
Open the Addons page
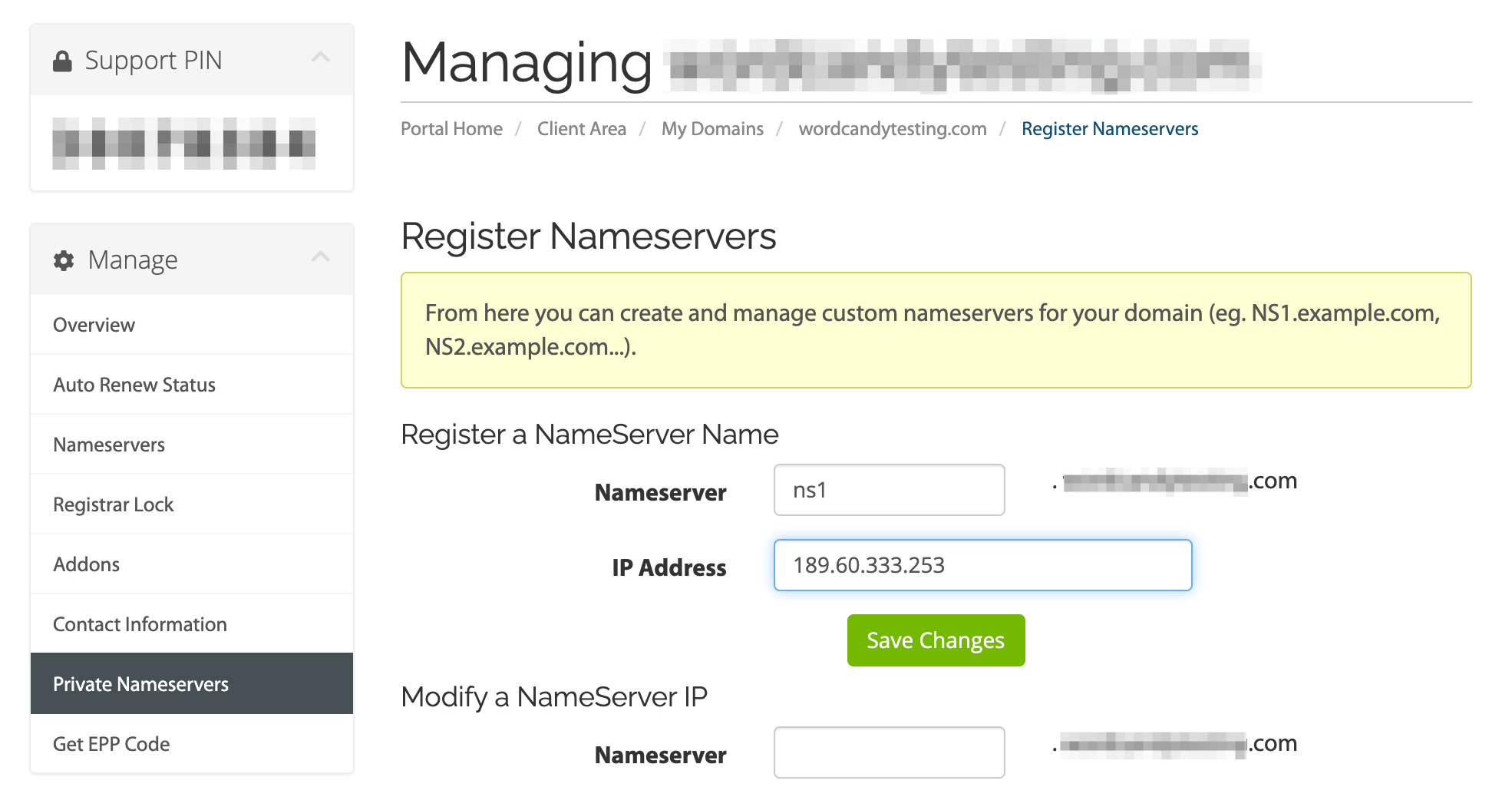point(87,564)
